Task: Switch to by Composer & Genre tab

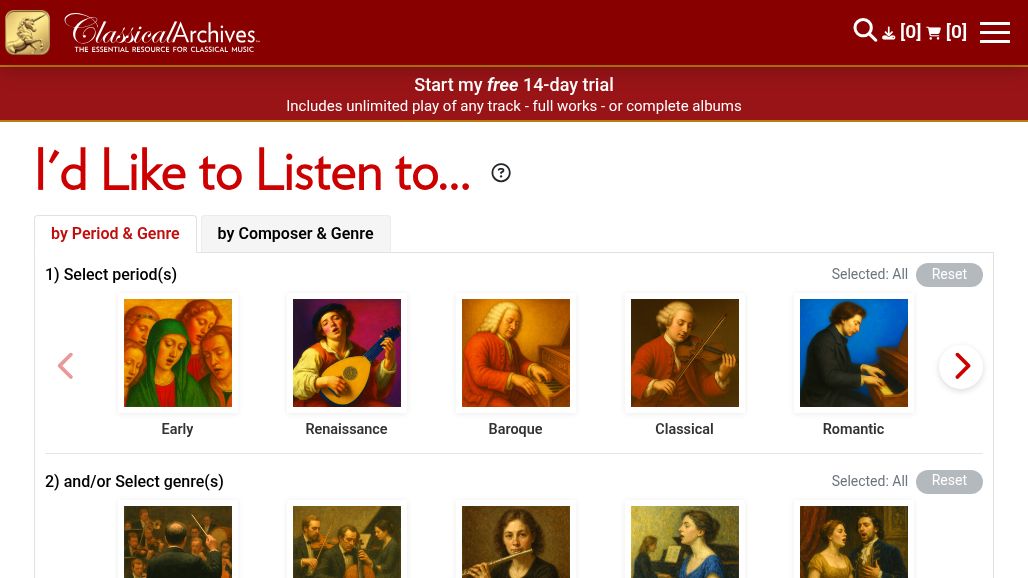Action: coord(295,234)
